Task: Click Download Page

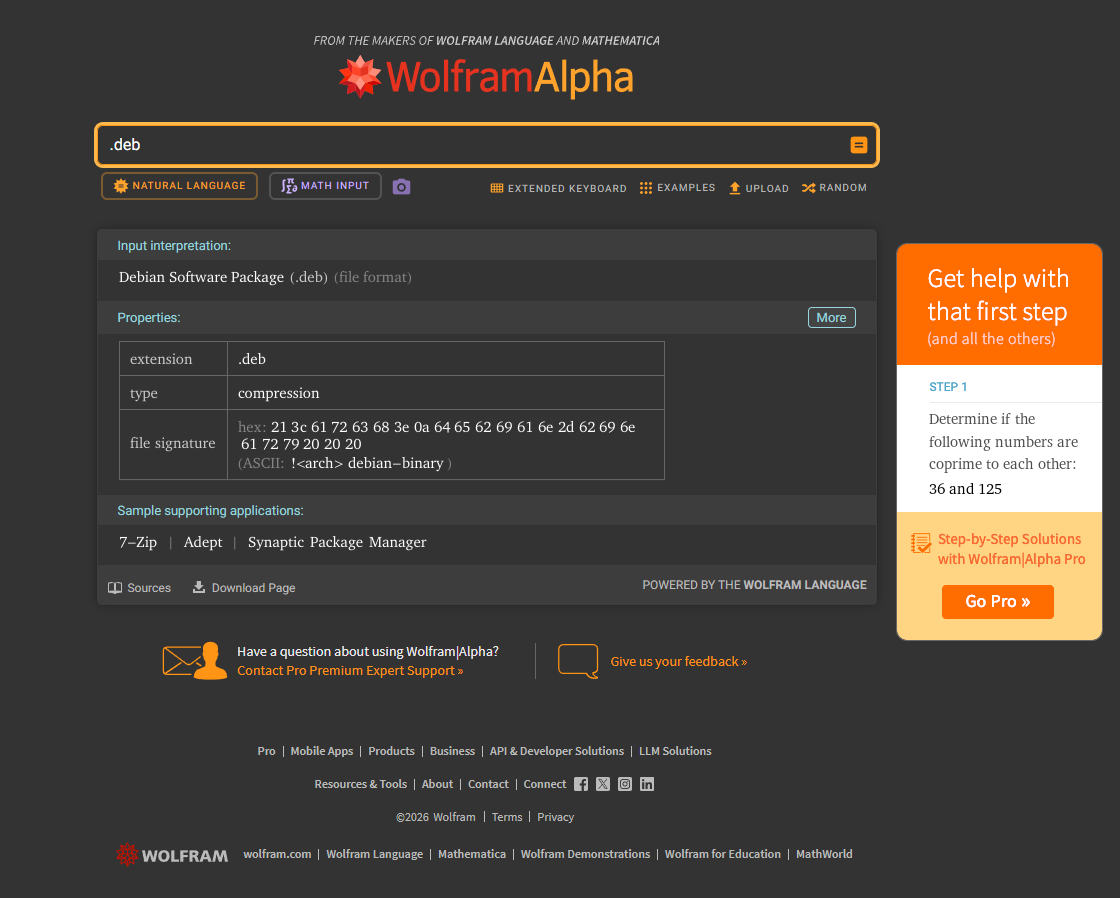Action: coord(244,588)
